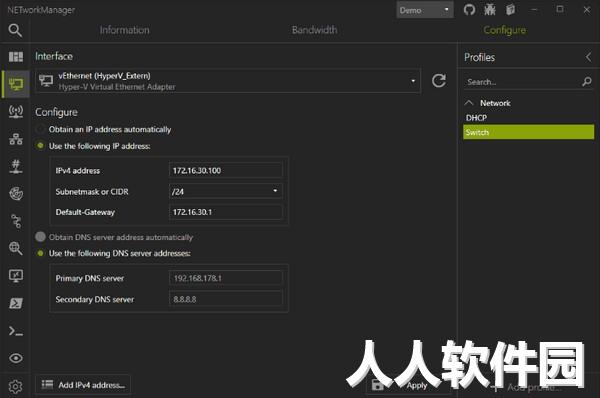Select Use the following DNS server addresses

click(x=113, y=253)
